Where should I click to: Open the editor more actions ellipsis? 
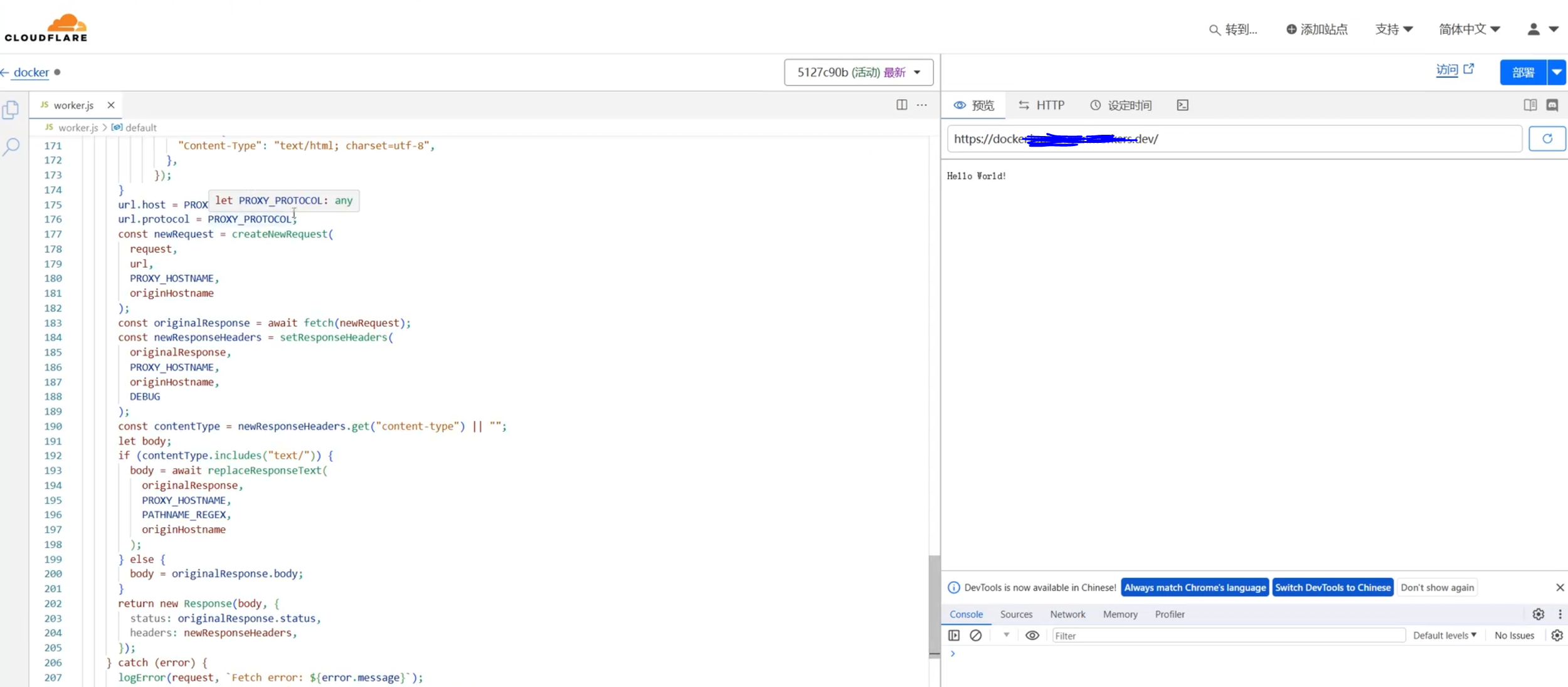pyautogui.click(x=921, y=105)
